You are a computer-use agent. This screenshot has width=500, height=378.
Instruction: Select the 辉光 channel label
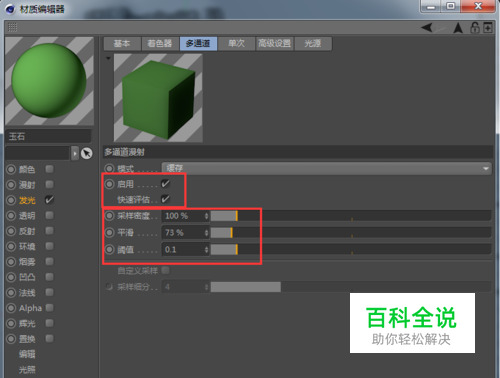click(x=27, y=323)
